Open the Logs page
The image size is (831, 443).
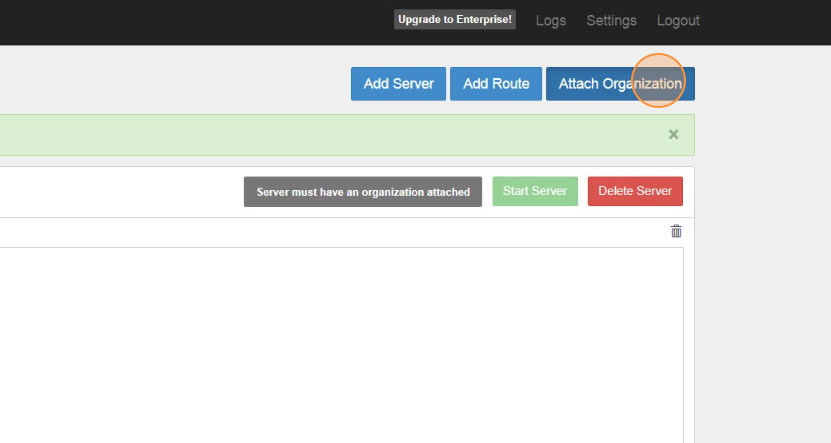click(x=551, y=21)
